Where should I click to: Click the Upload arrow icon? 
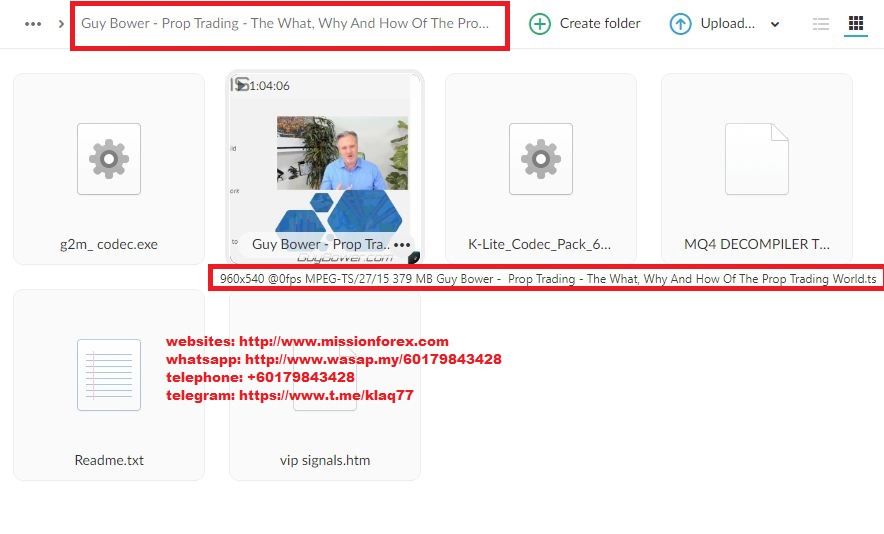tap(681, 24)
